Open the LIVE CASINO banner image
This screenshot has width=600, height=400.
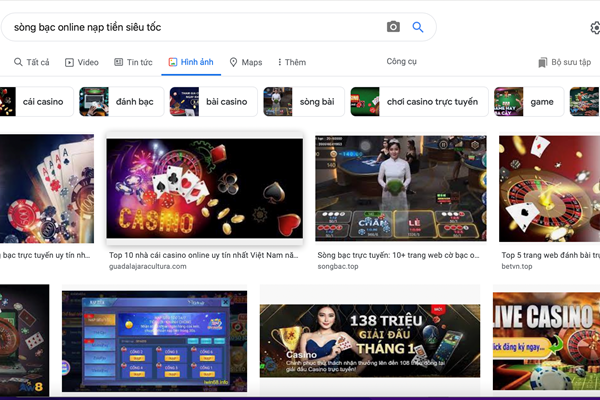point(546,341)
